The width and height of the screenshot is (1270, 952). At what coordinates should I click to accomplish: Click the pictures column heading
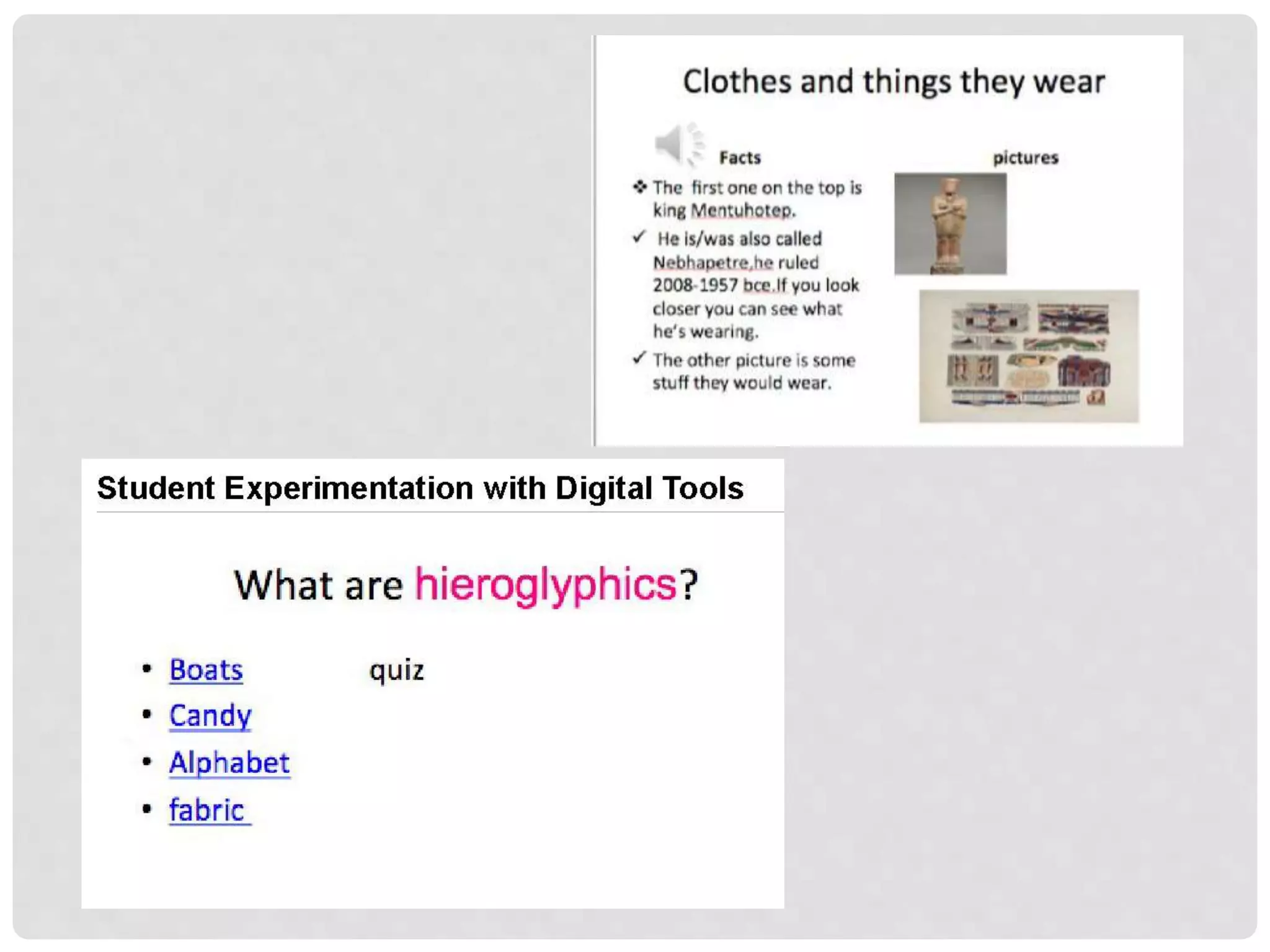pos(1026,158)
